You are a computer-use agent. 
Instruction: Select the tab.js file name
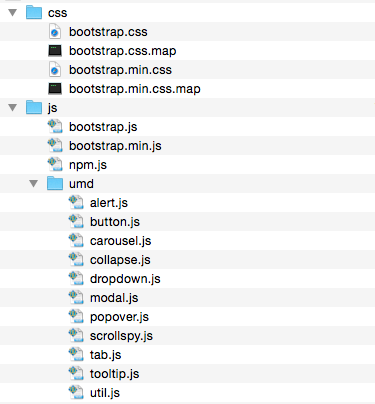pyautogui.click(x=106, y=355)
